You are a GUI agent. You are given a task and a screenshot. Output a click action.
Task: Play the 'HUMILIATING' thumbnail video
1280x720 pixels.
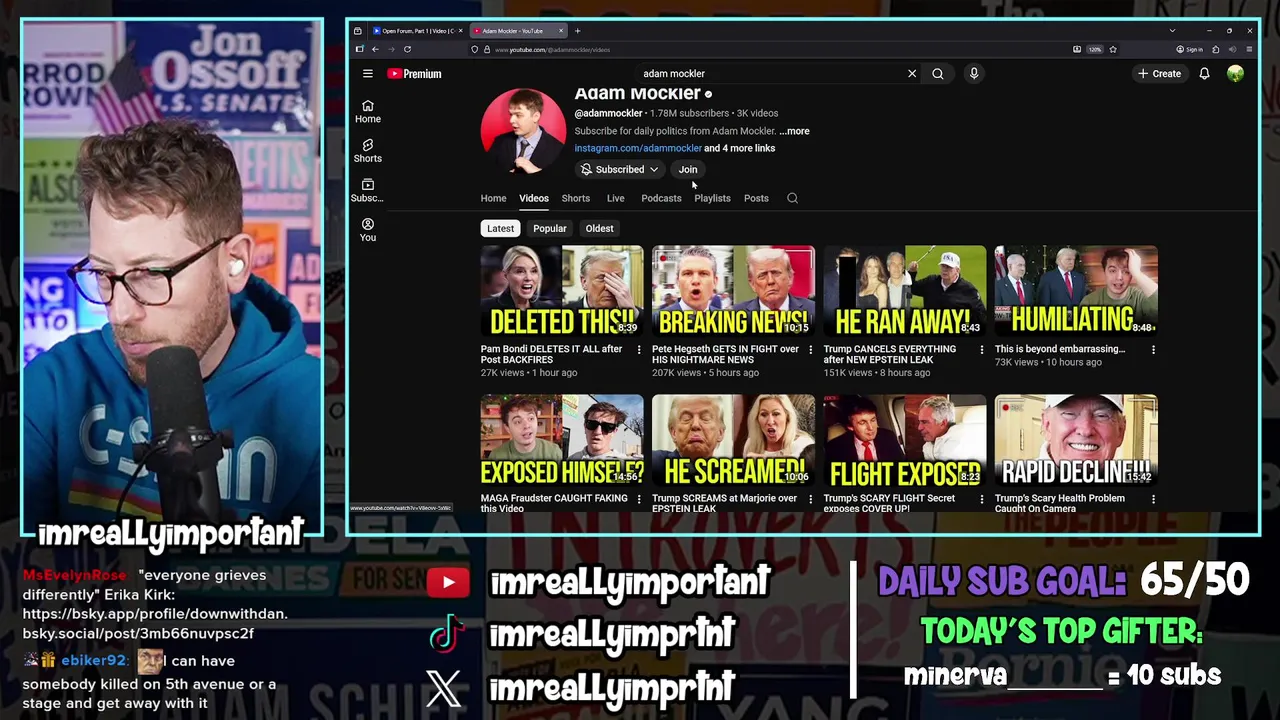1076,291
